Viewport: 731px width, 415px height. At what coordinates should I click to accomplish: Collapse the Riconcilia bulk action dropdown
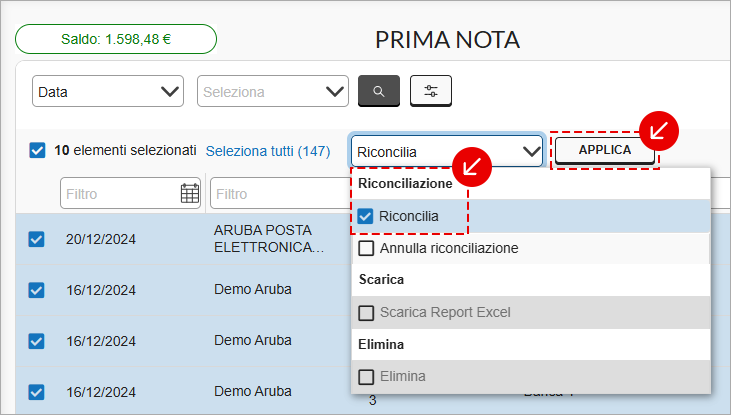(x=447, y=152)
